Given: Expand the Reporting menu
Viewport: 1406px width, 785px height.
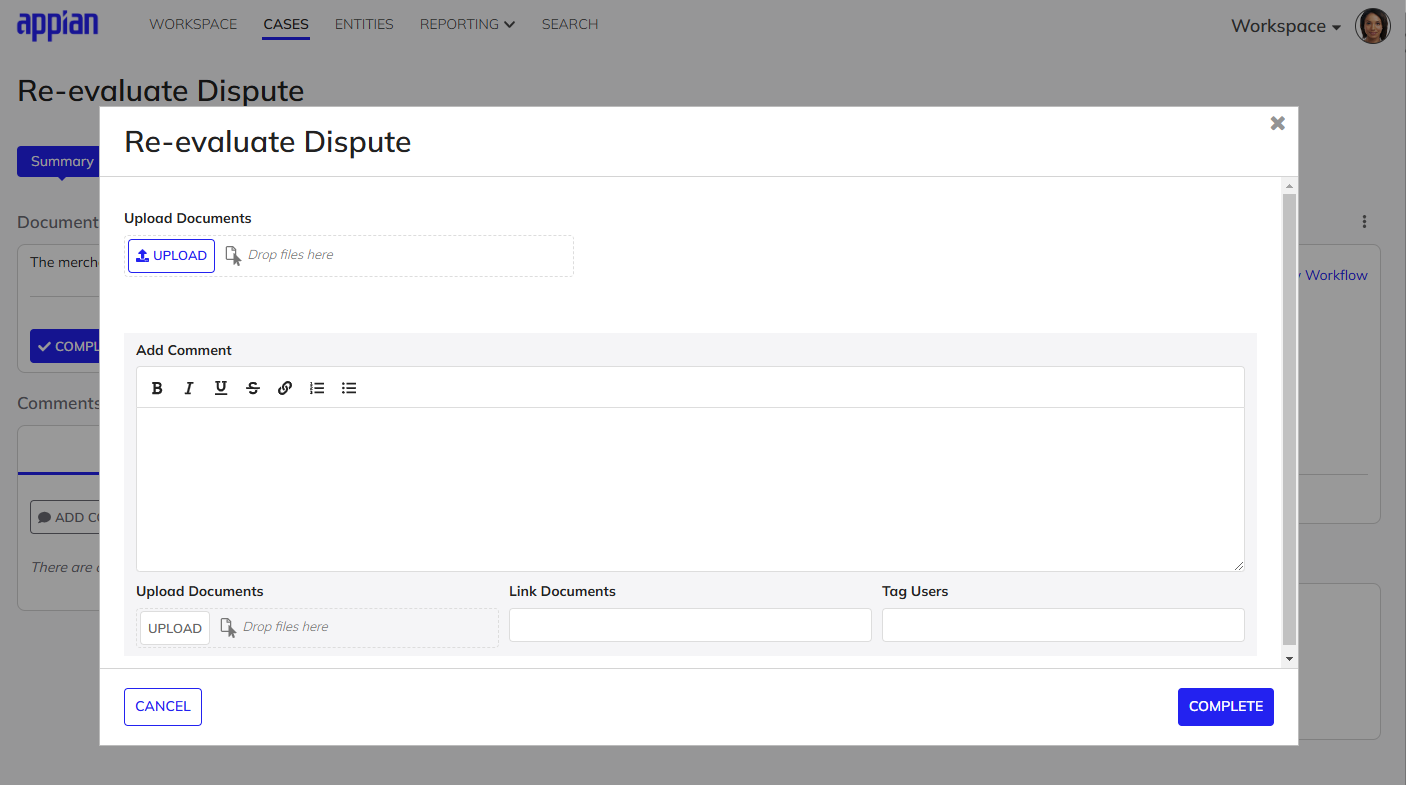Looking at the screenshot, I should pyautogui.click(x=467, y=24).
